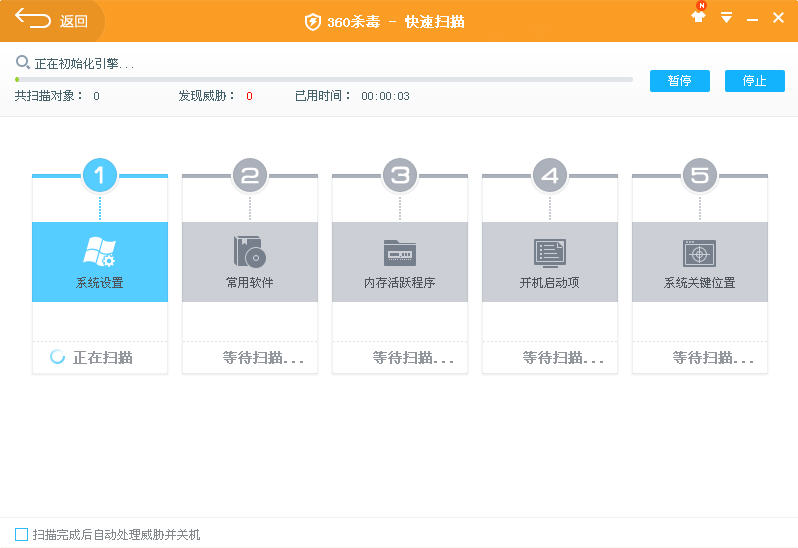
Task: Stop the scan with the 停止 button
Action: click(x=754, y=81)
